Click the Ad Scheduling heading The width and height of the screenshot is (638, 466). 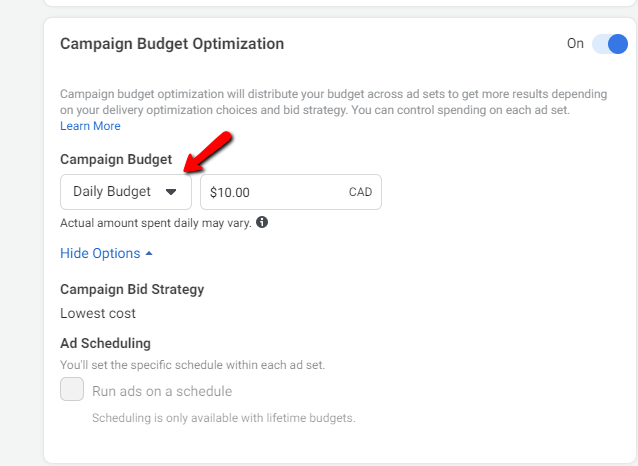click(x=105, y=343)
